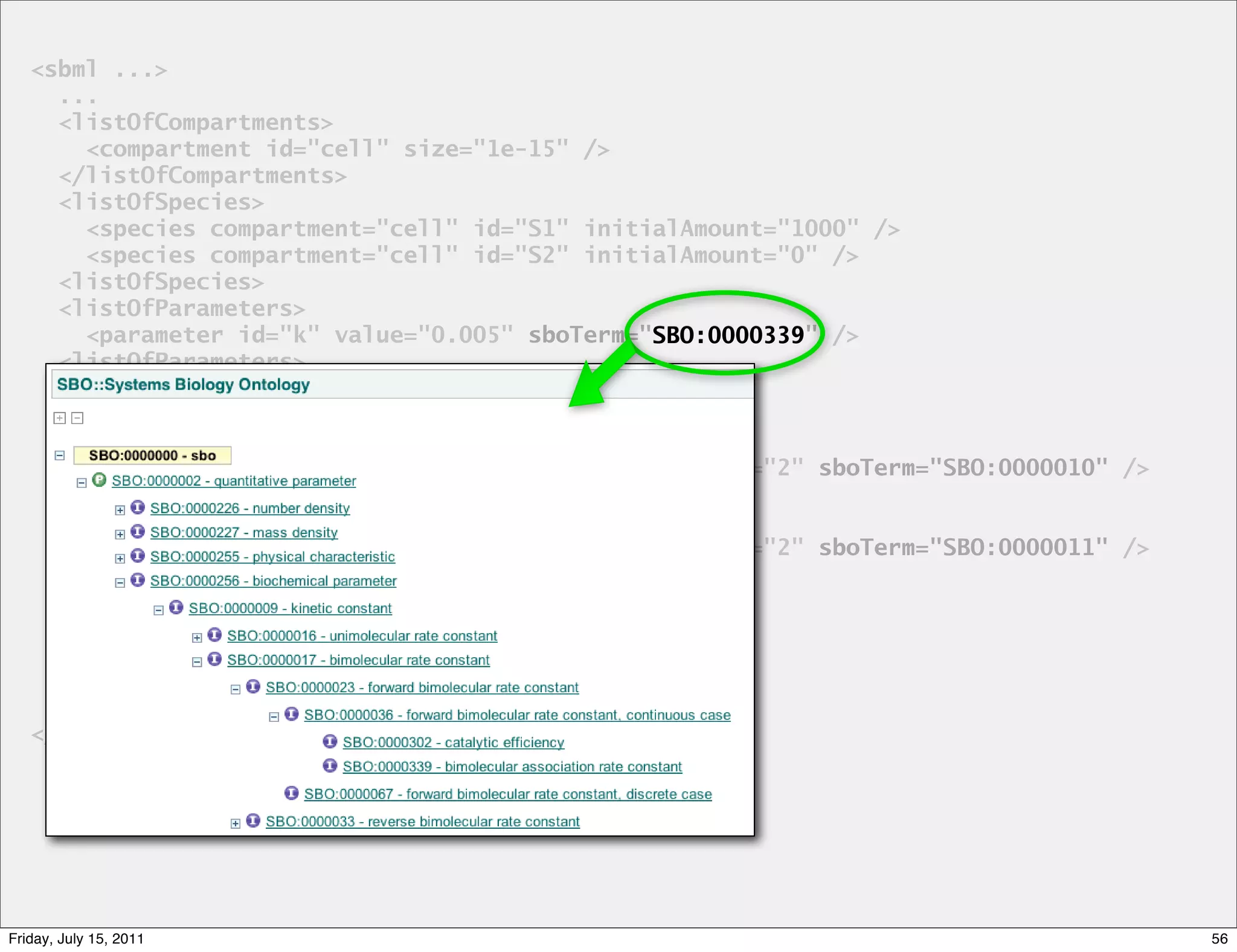Open SBO:0000339 bimolecular association rate constant link
1237x952 pixels.
[512, 767]
